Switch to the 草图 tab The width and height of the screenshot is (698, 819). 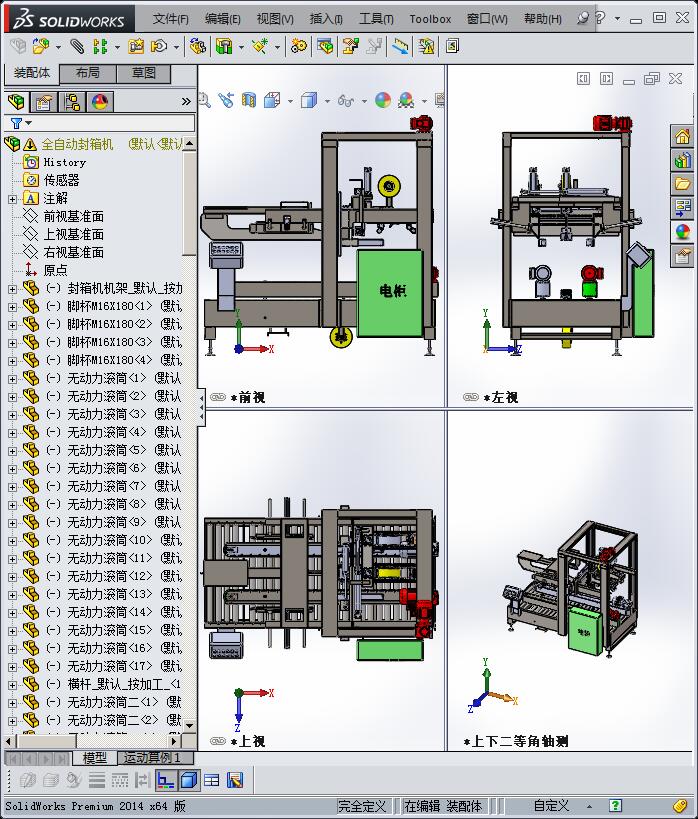(144, 73)
